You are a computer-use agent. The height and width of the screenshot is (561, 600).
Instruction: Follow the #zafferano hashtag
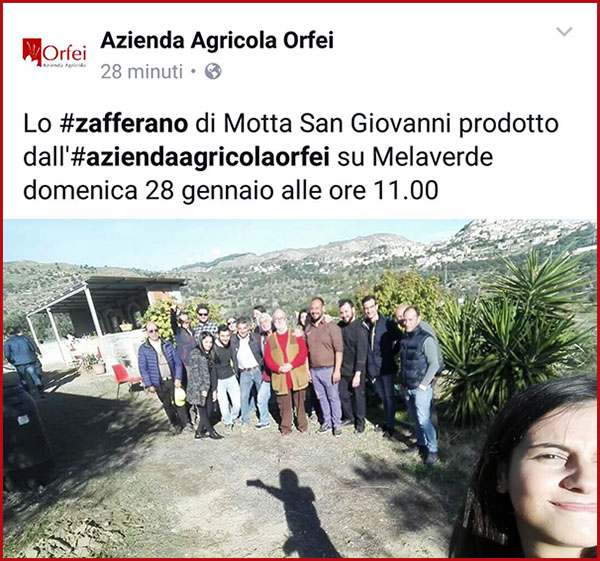[124, 124]
